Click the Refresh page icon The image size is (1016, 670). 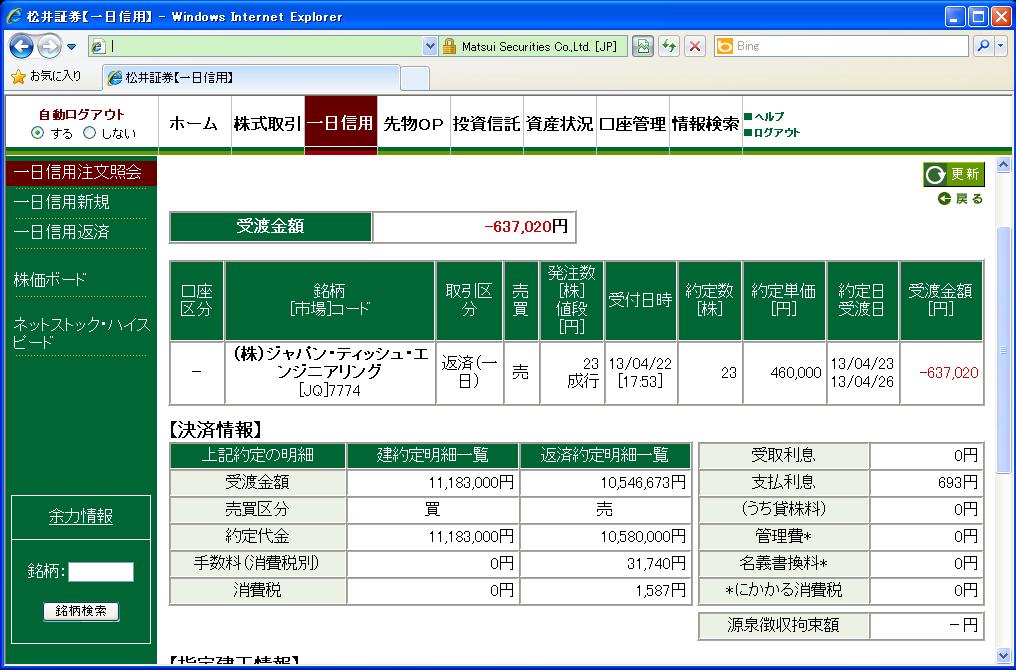click(x=669, y=46)
